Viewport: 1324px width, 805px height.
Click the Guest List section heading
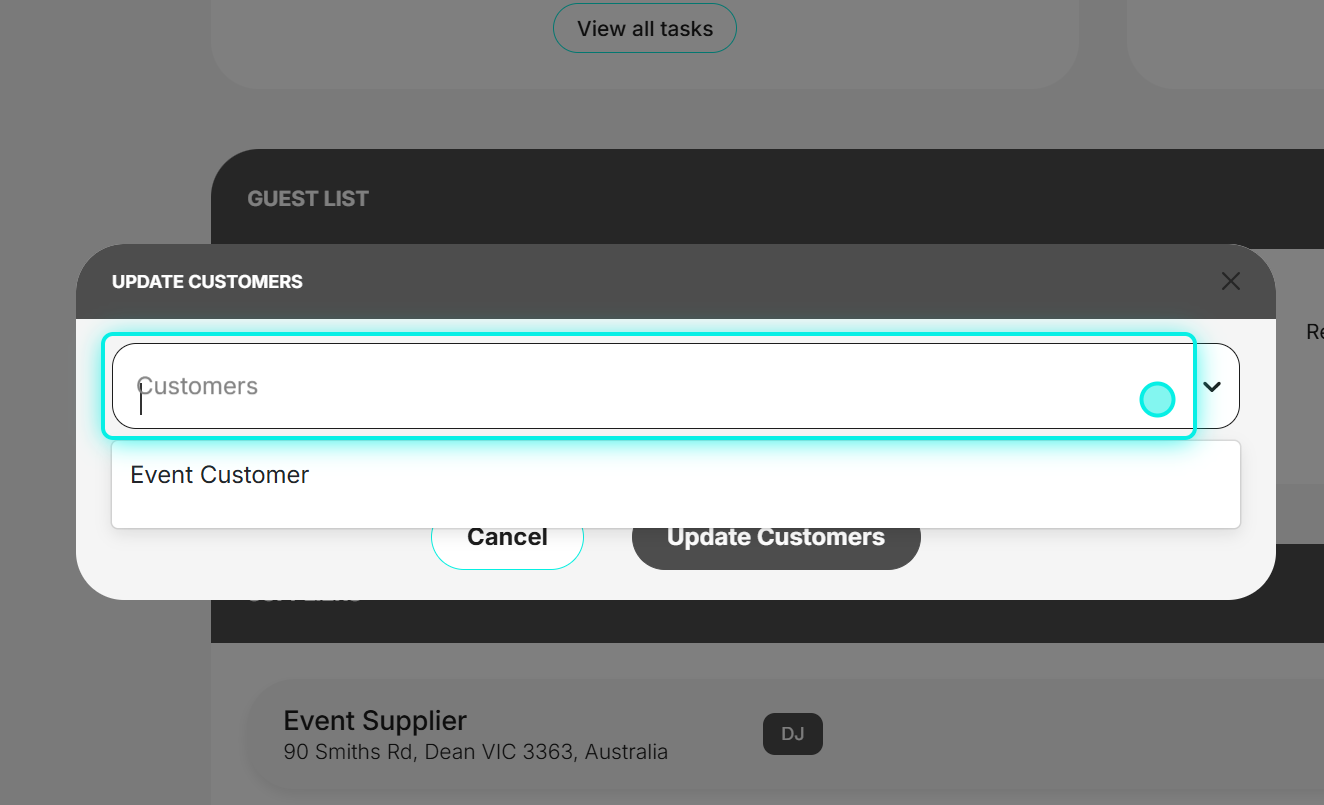[308, 199]
